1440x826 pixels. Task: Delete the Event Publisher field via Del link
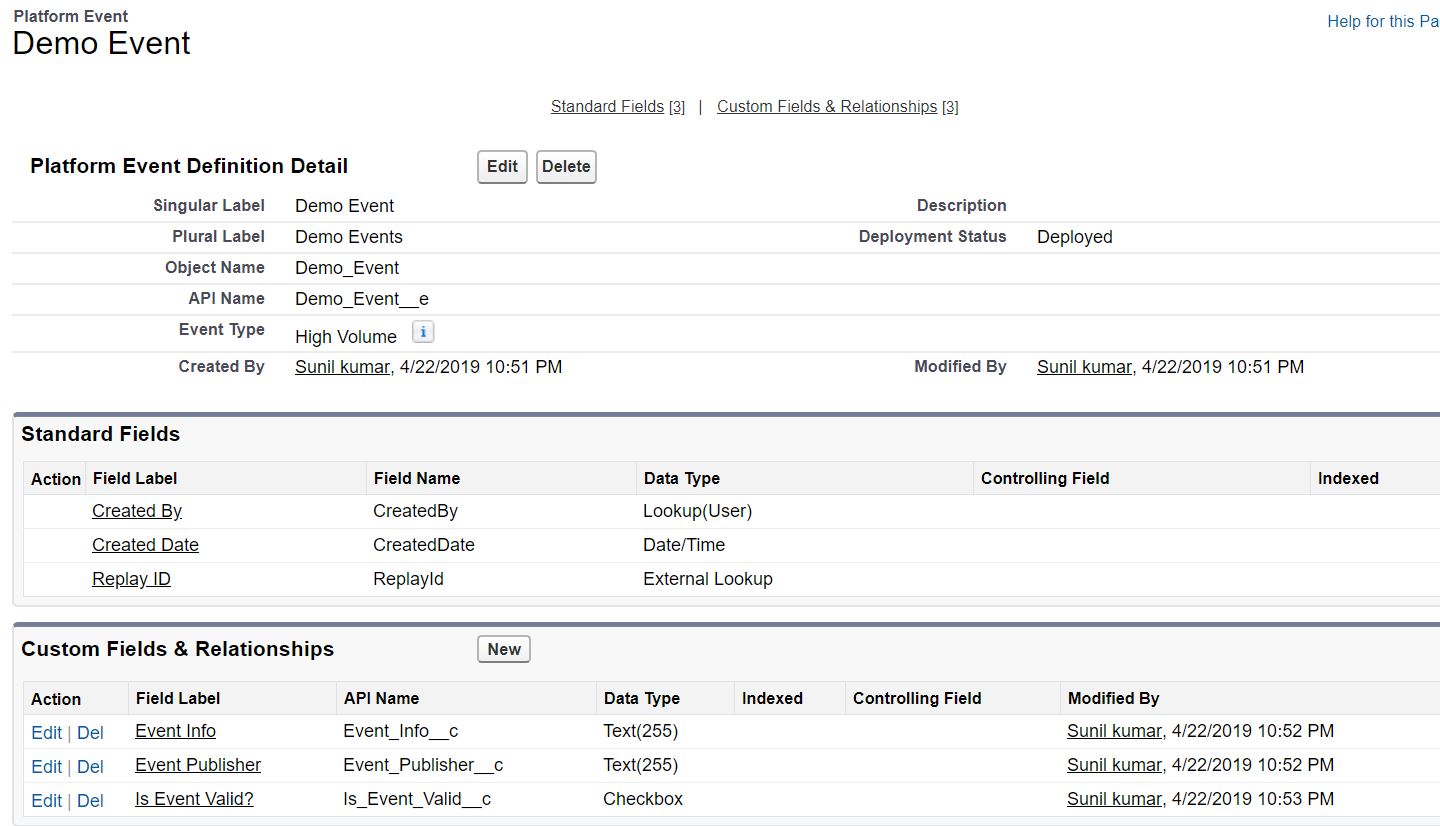click(x=90, y=767)
